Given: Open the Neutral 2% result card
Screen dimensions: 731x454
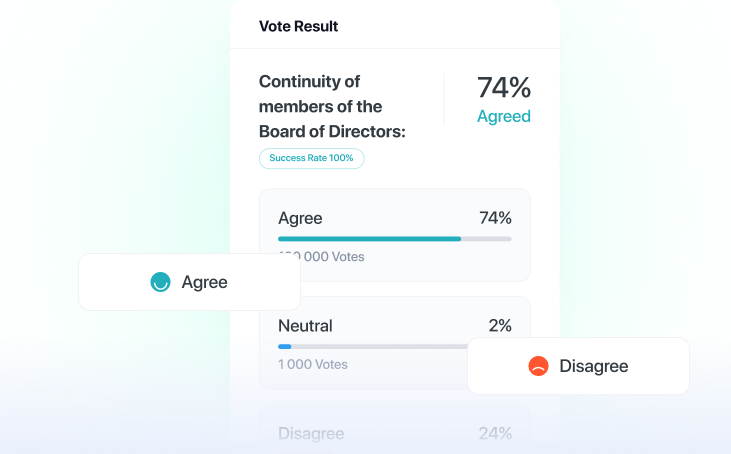Looking at the screenshot, I should (394, 343).
